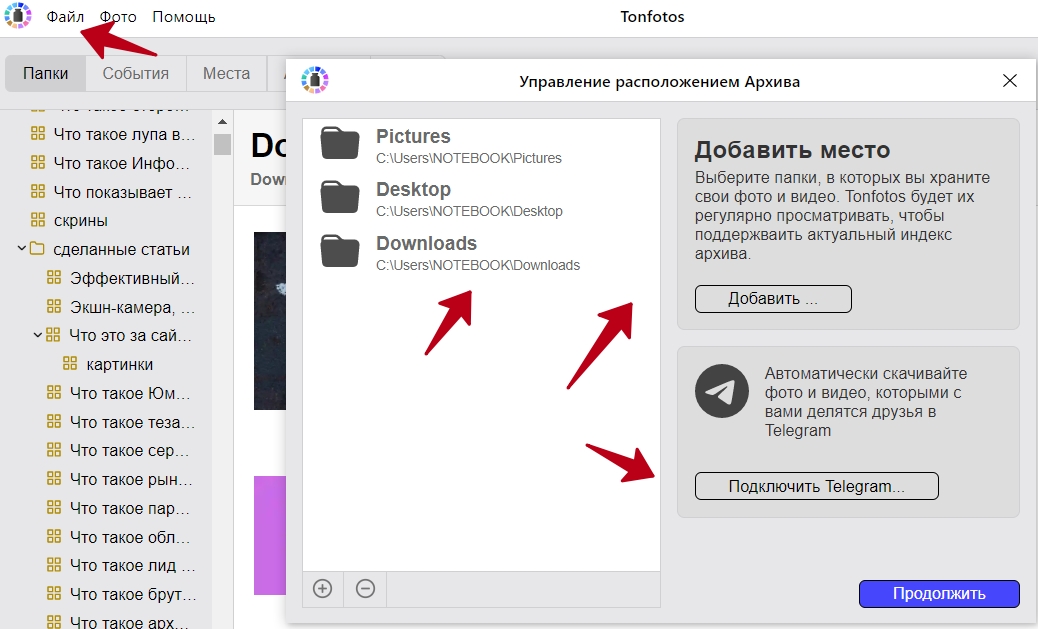Screen dimensions: 1038x629
Task: Open the Фото menu
Action: (x=118, y=17)
